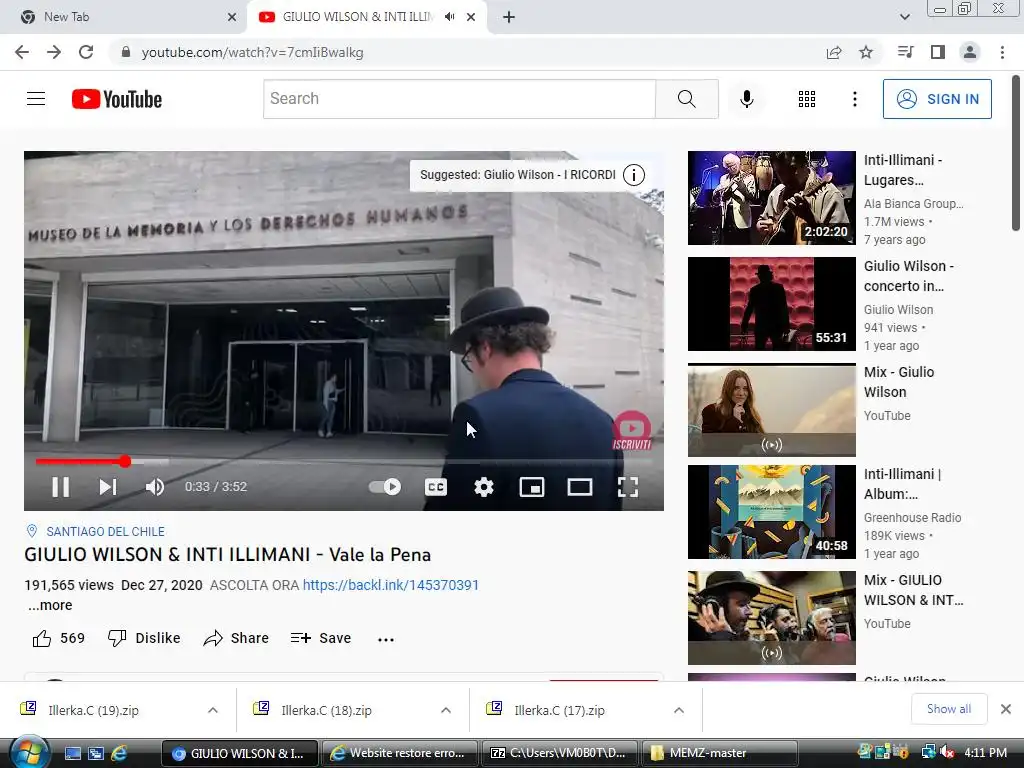Open more actions ellipsis under video
Screen dimensions: 1024x768
[385, 639]
